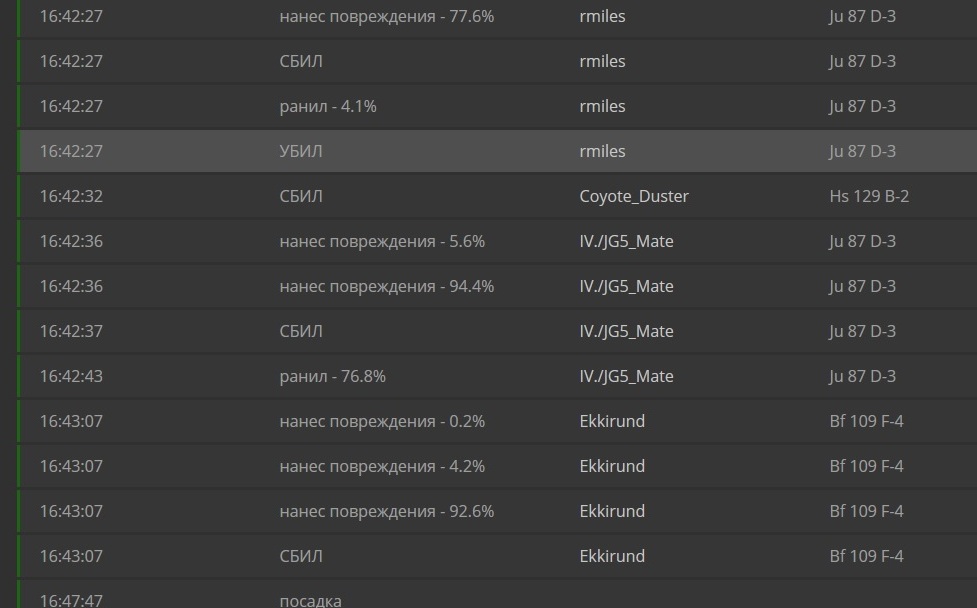Select the 'нанес повреждения - 77.6%' entry
This screenshot has height=608, width=977.
tap(386, 16)
